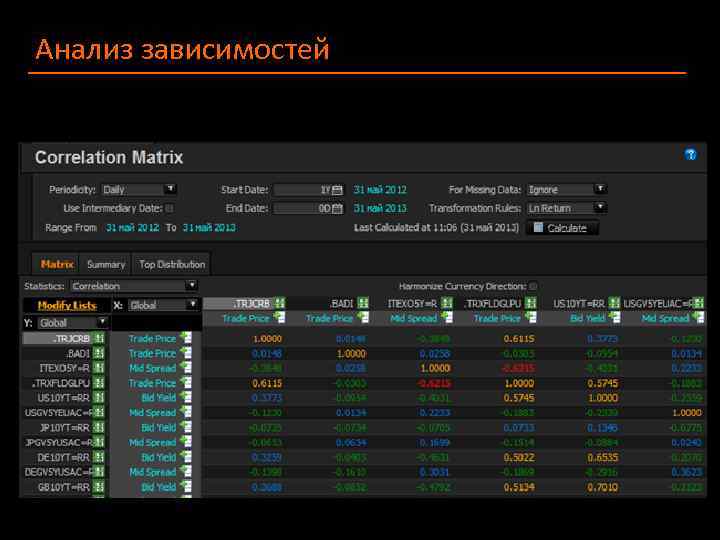The height and width of the screenshot is (540, 720).
Task: Switch to the Matrix tab
Action: click(57, 264)
